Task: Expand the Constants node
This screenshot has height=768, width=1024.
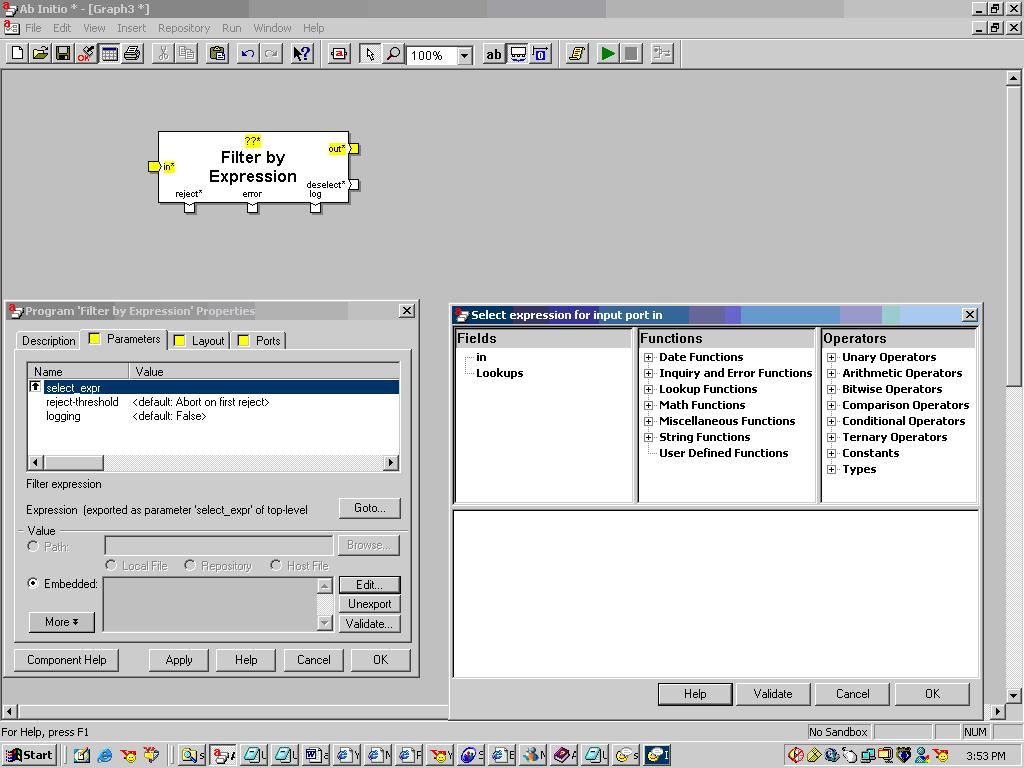Action: click(831, 453)
